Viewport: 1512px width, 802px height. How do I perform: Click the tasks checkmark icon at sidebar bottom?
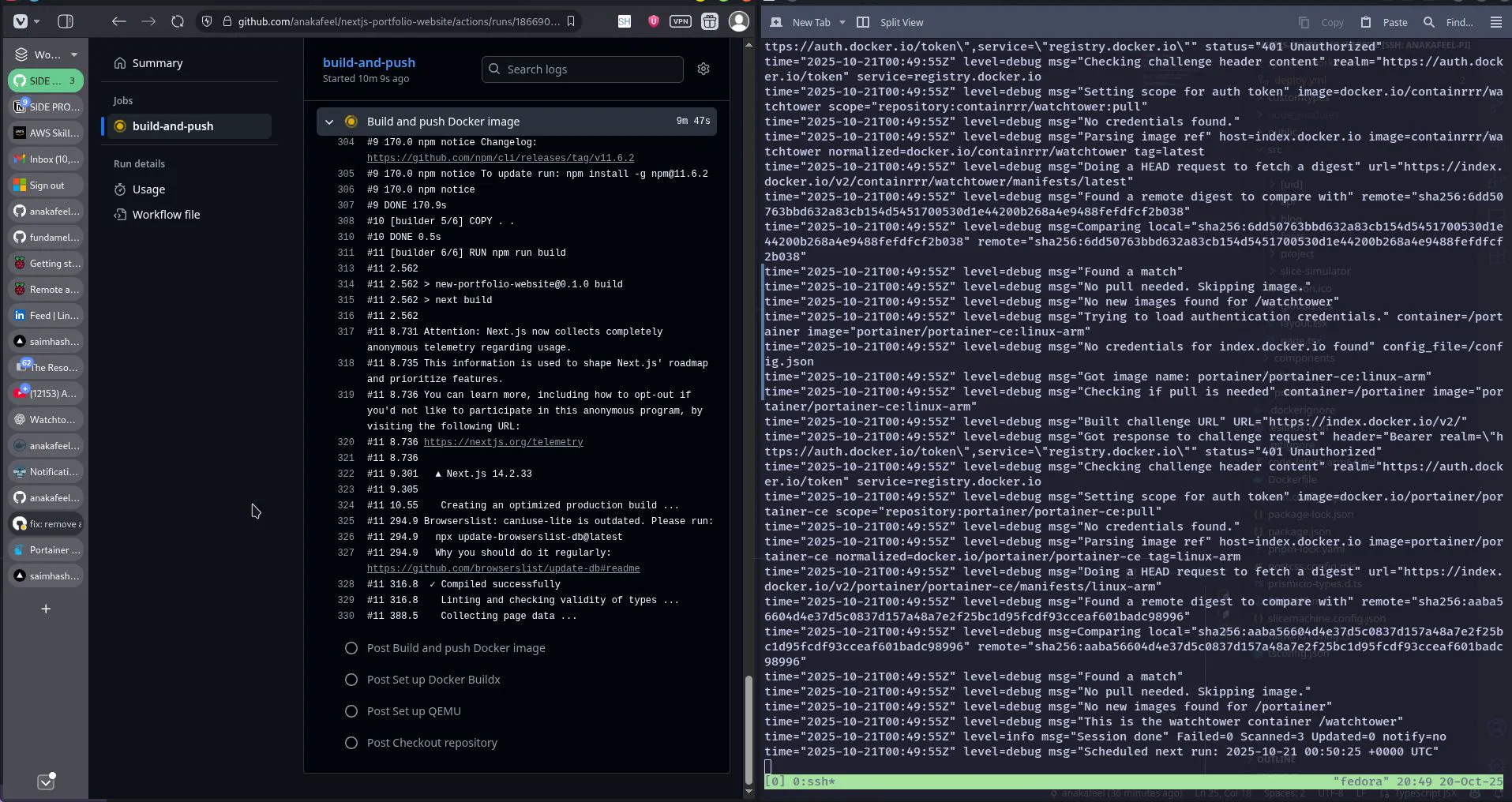46,781
